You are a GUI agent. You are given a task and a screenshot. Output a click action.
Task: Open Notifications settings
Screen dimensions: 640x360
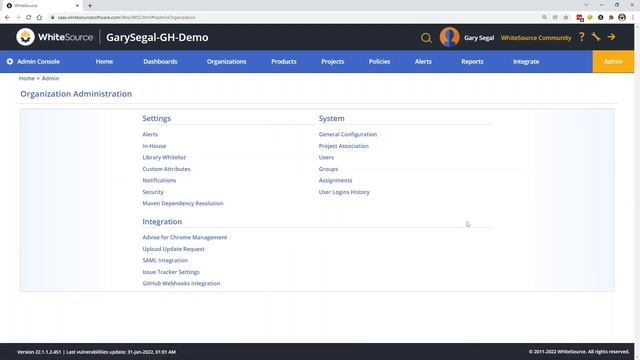[x=159, y=180]
